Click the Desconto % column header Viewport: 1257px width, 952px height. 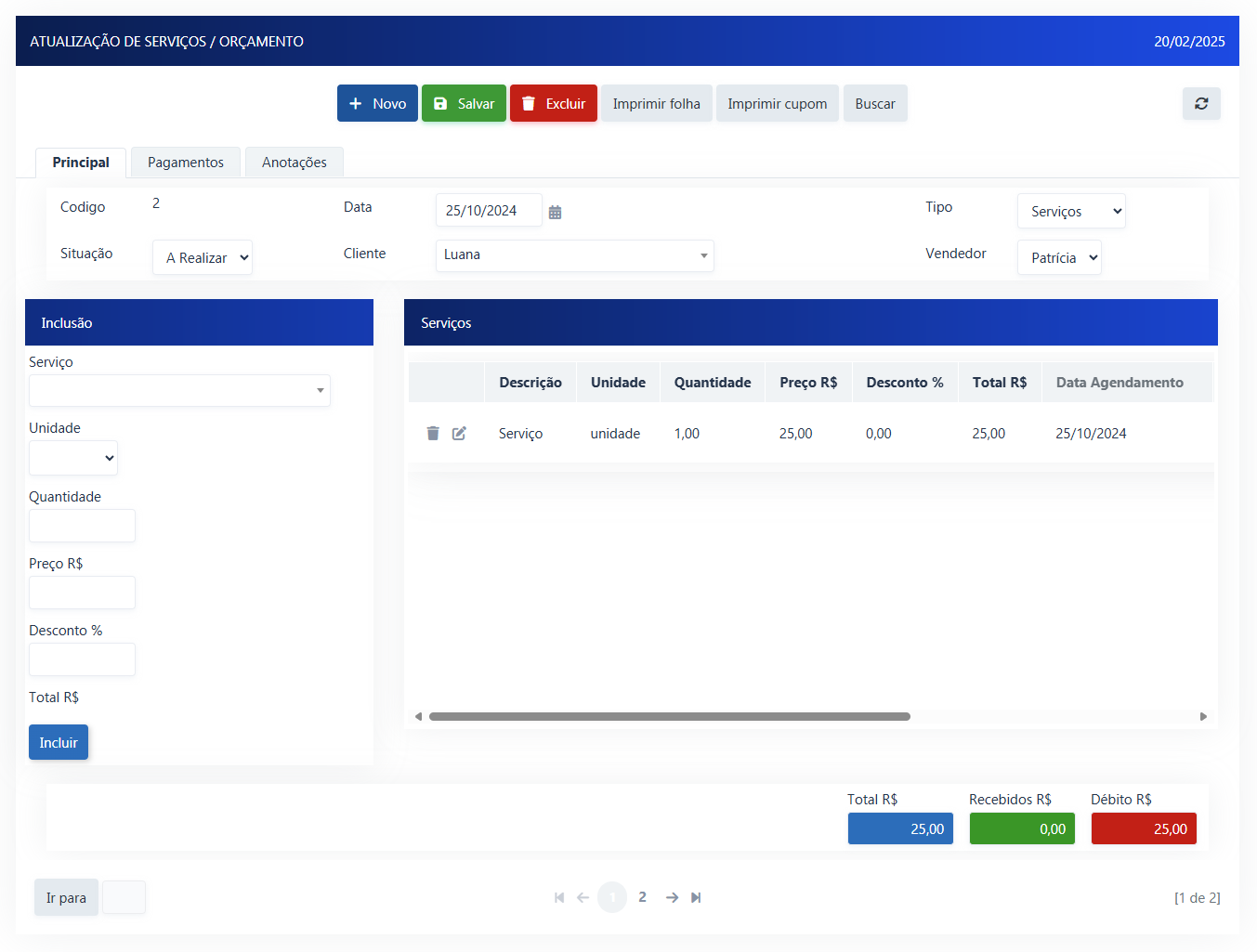(x=905, y=383)
